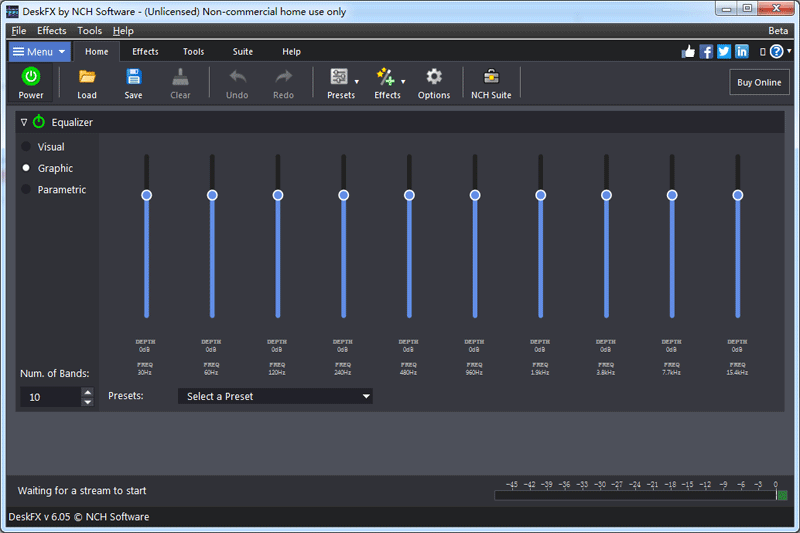Click the output level meter bar

click(x=641, y=495)
